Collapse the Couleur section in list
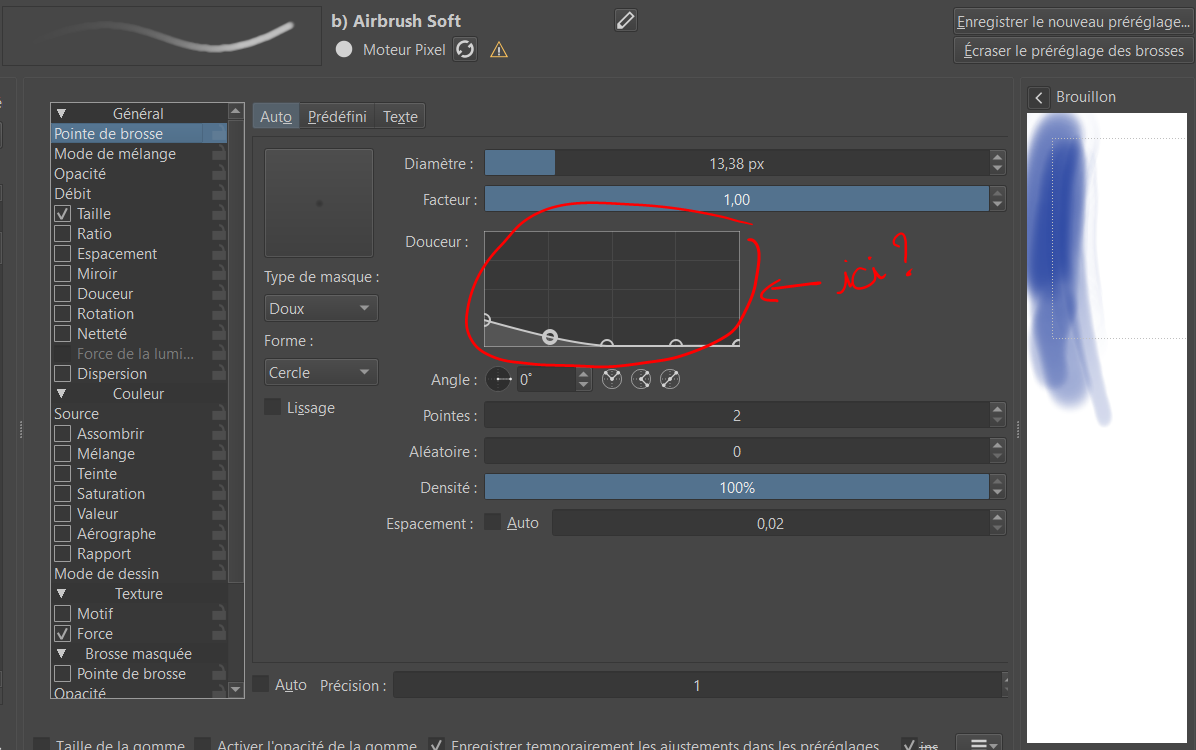 62,394
